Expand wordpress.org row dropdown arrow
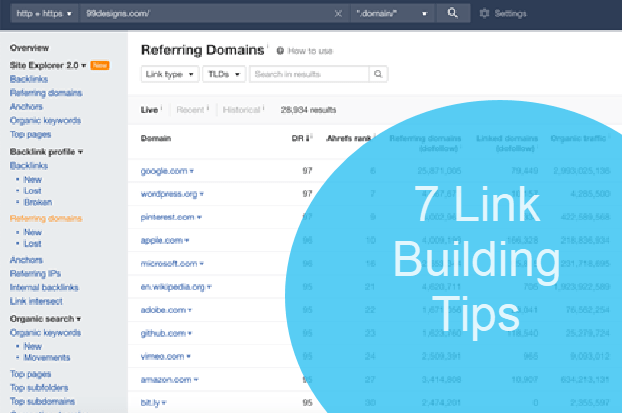Image resolution: width=622 pixels, height=413 pixels. pyautogui.click(x=202, y=194)
